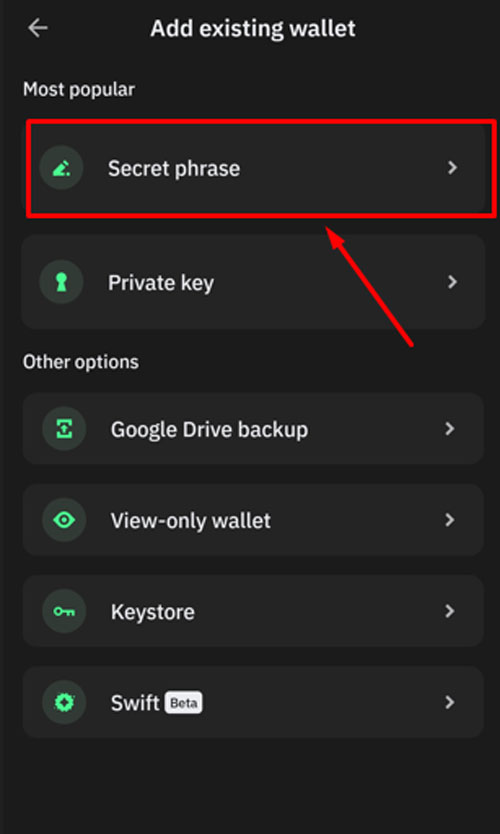500x834 pixels.
Task: Choose the Keystore import option
Action: [253, 612]
